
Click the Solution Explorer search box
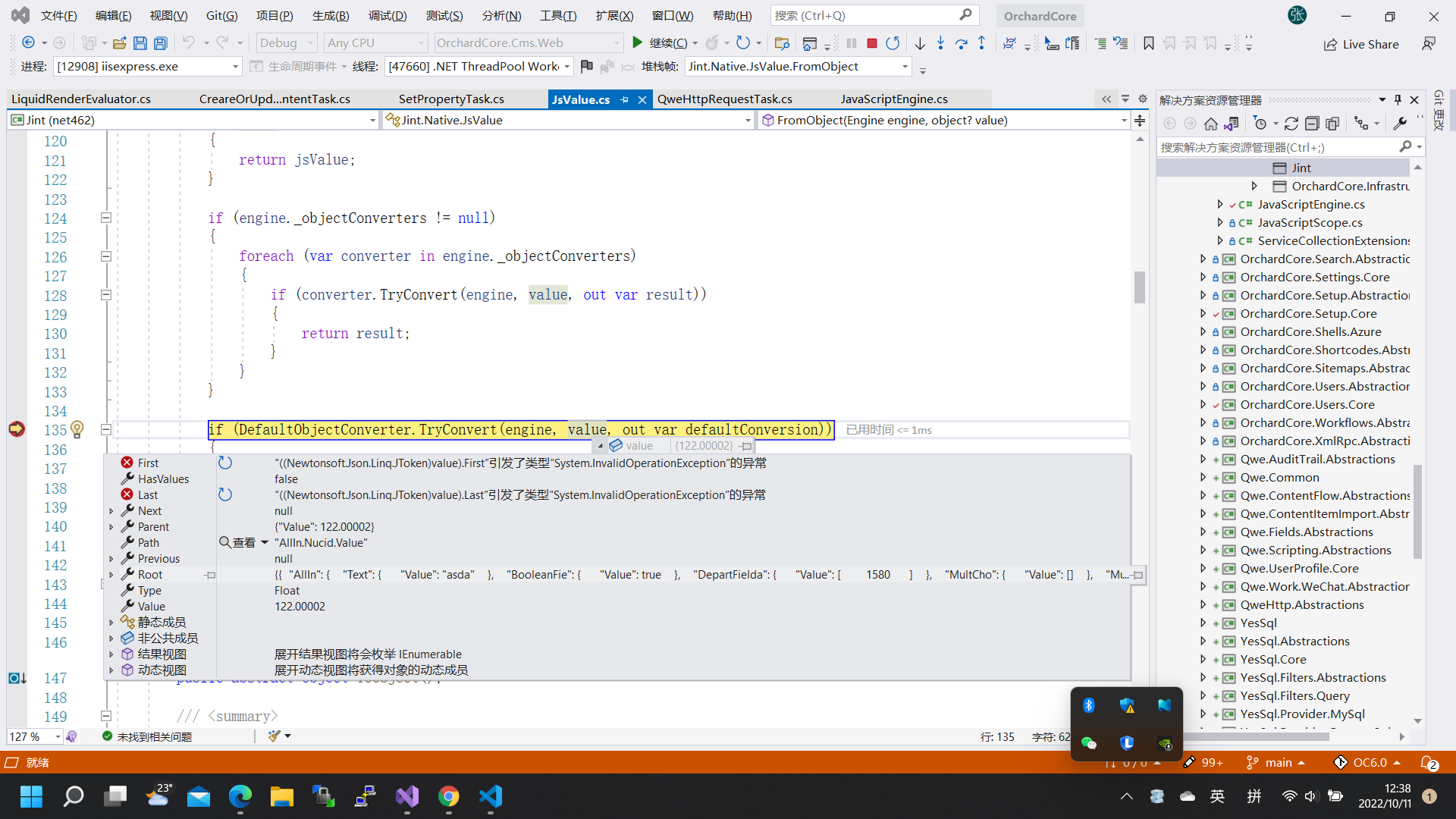tap(1282, 147)
